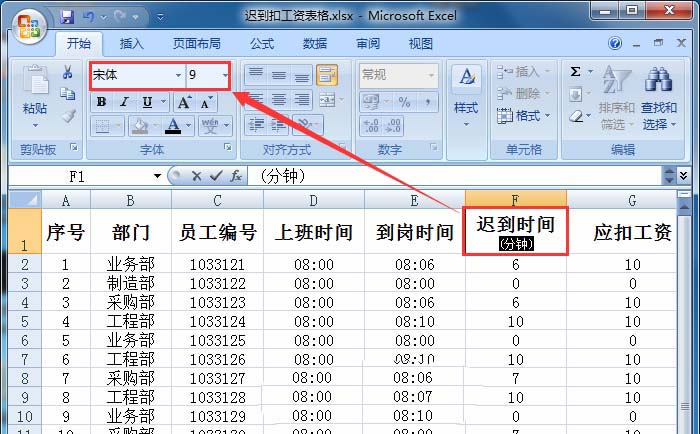Screen dimensions: 700x434
Task: Open the phonetic guide wén button
Action: (x=210, y=126)
